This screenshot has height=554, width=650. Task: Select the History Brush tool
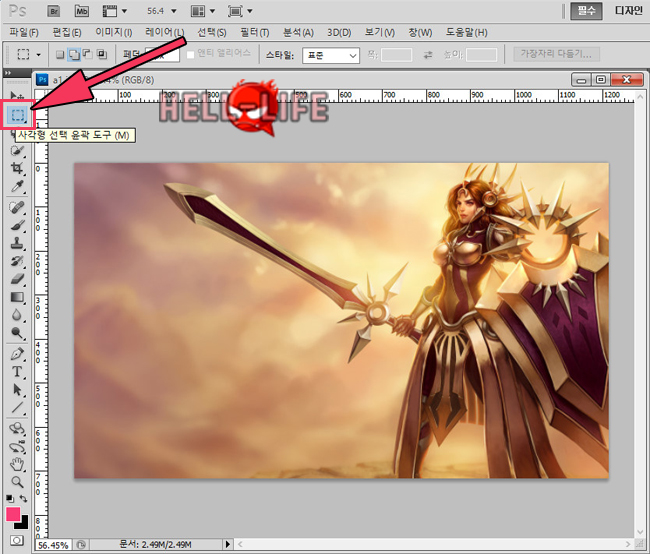click(17, 261)
